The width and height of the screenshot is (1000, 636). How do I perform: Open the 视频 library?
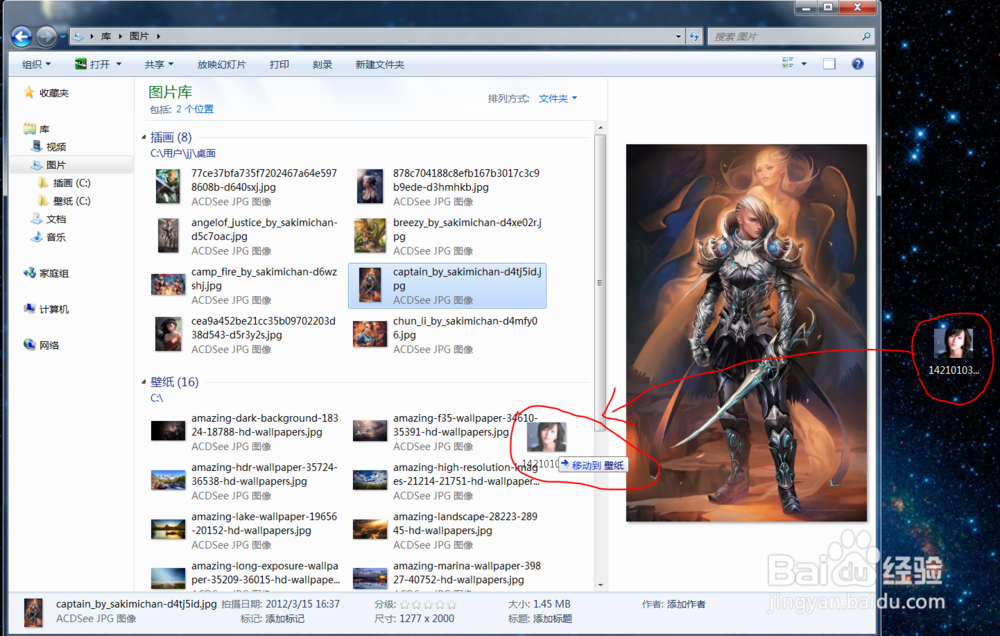[49, 147]
